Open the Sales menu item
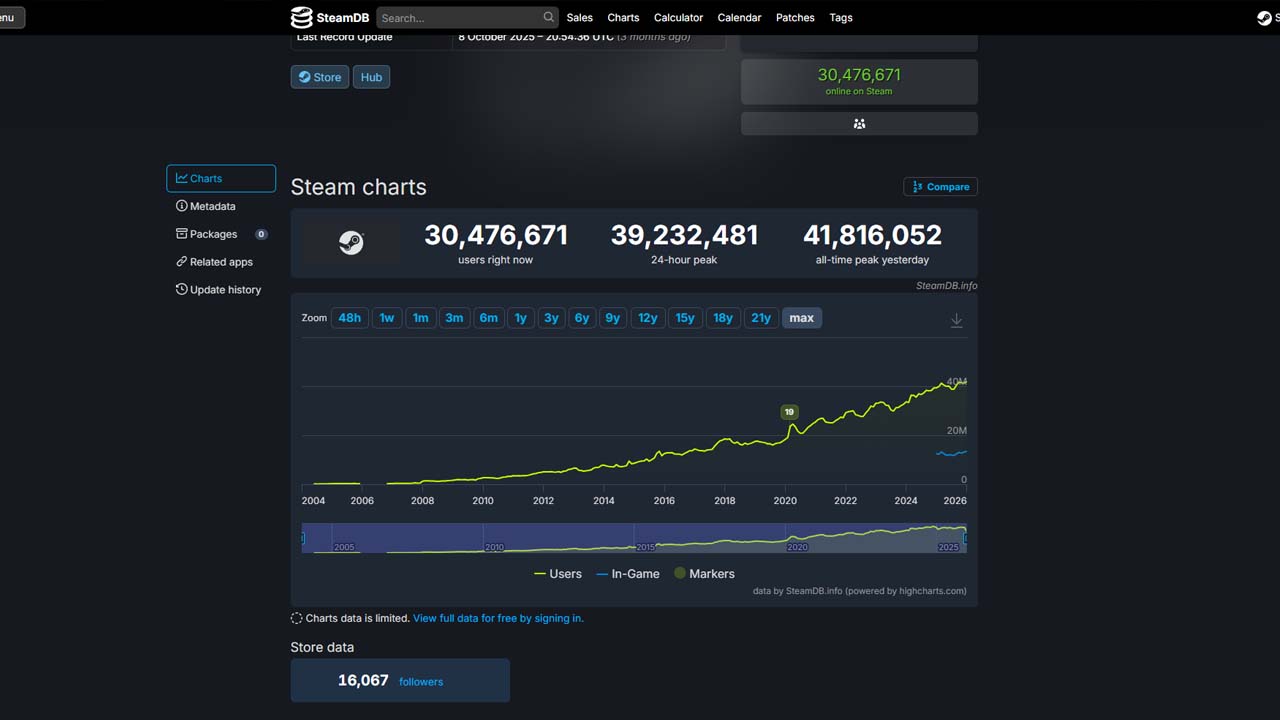 (579, 17)
